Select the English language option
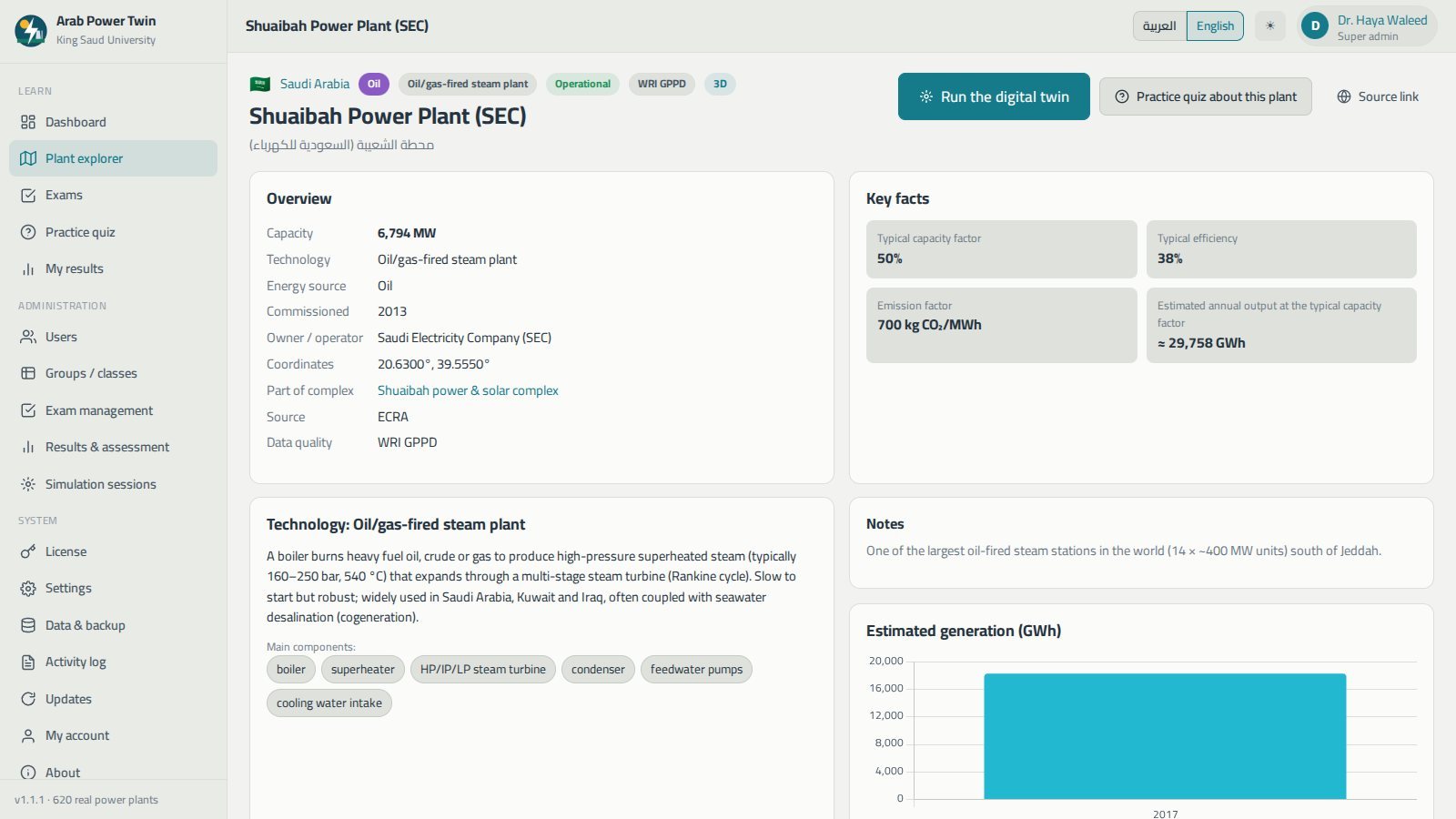Screen dimensions: 1456x819 coord(1215,25)
